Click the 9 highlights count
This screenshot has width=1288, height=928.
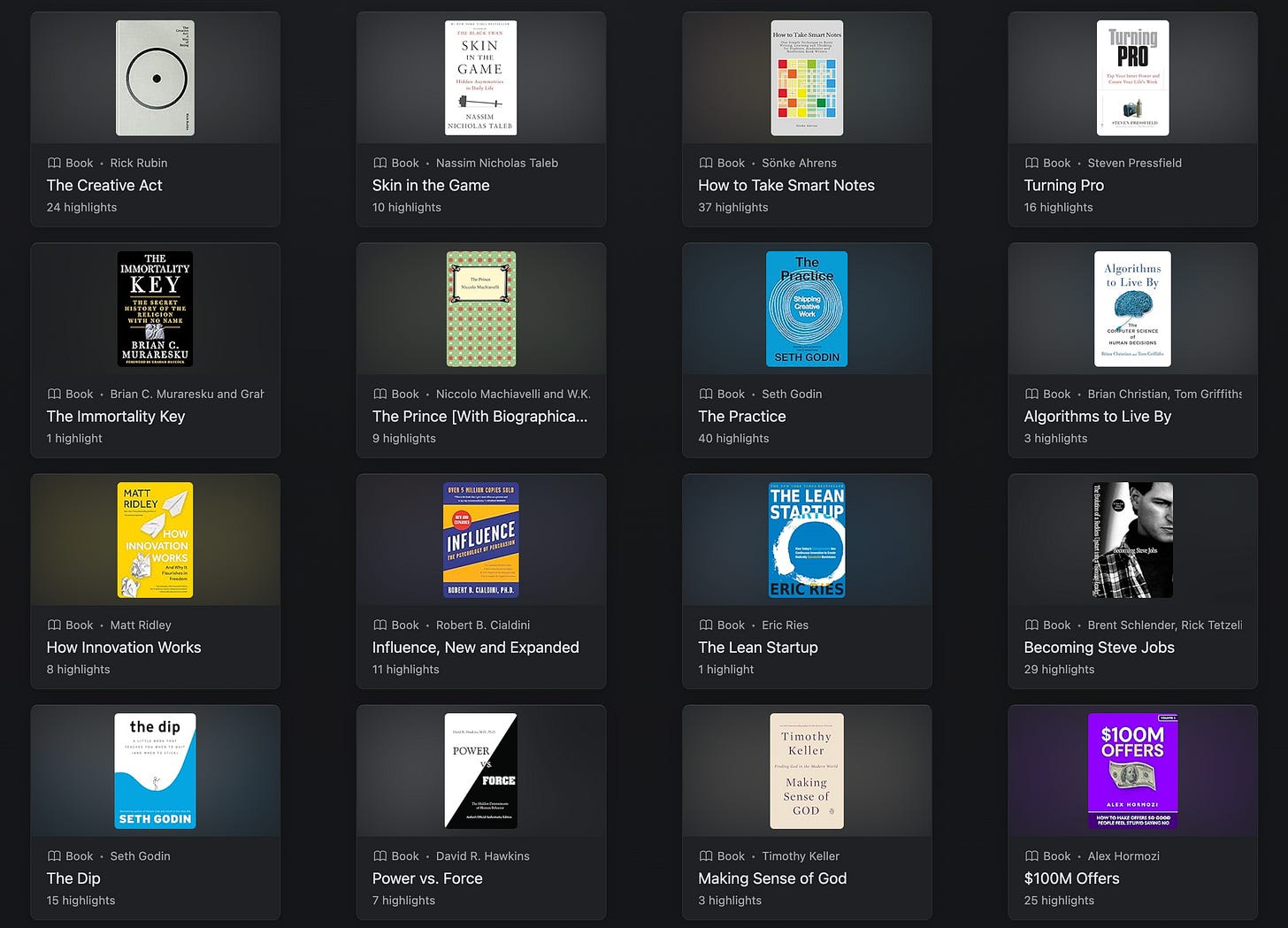click(x=404, y=438)
